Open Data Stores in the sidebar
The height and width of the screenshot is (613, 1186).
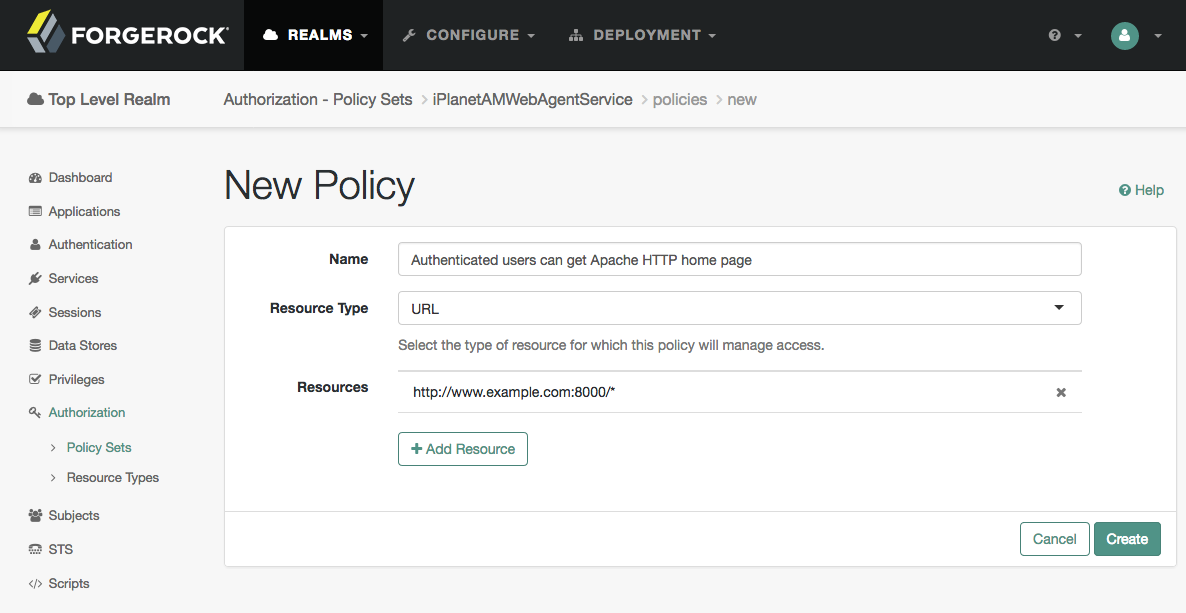click(82, 346)
